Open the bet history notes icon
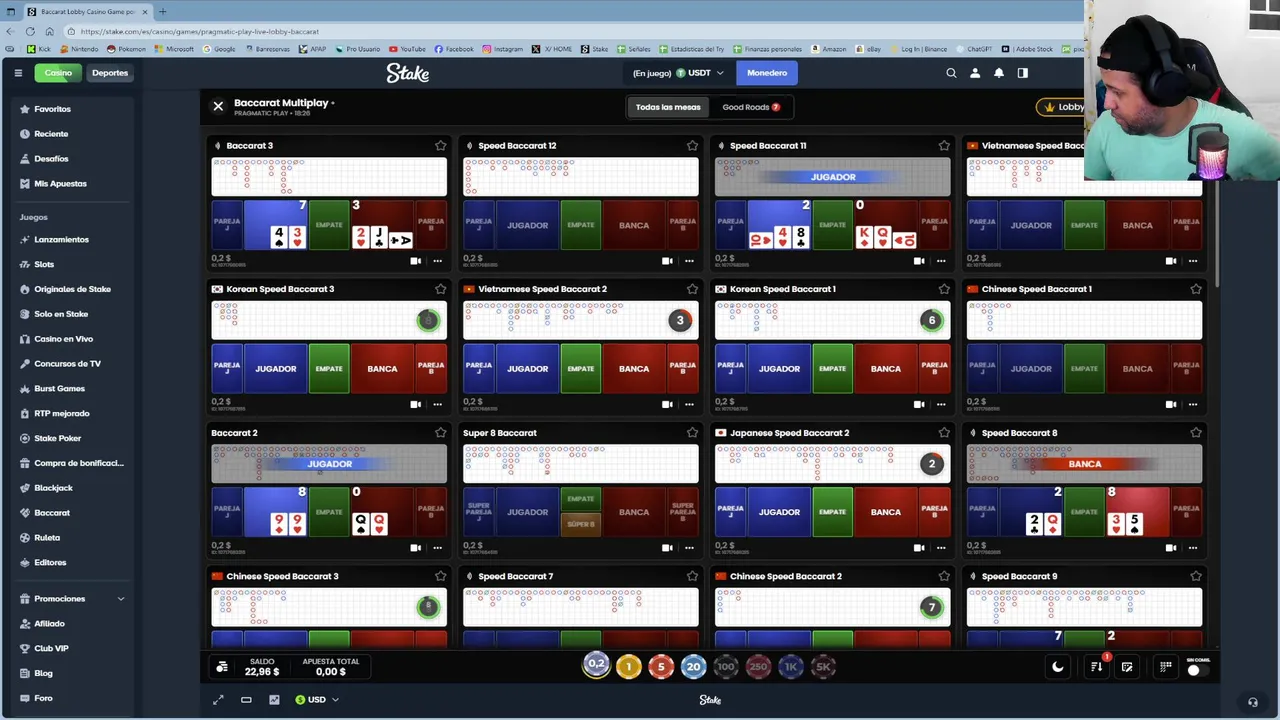This screenshot has height=720, width=1280. pos(1127,667)
